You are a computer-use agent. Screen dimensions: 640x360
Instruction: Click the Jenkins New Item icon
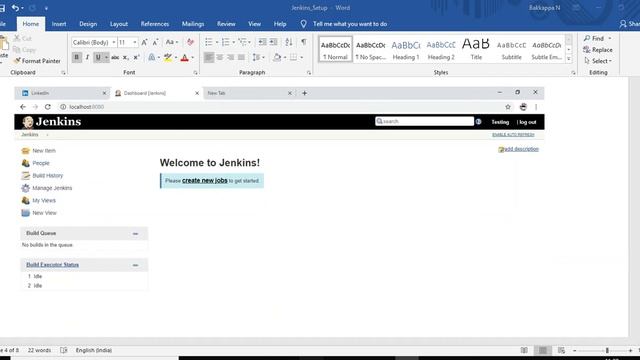click(25, 151)
